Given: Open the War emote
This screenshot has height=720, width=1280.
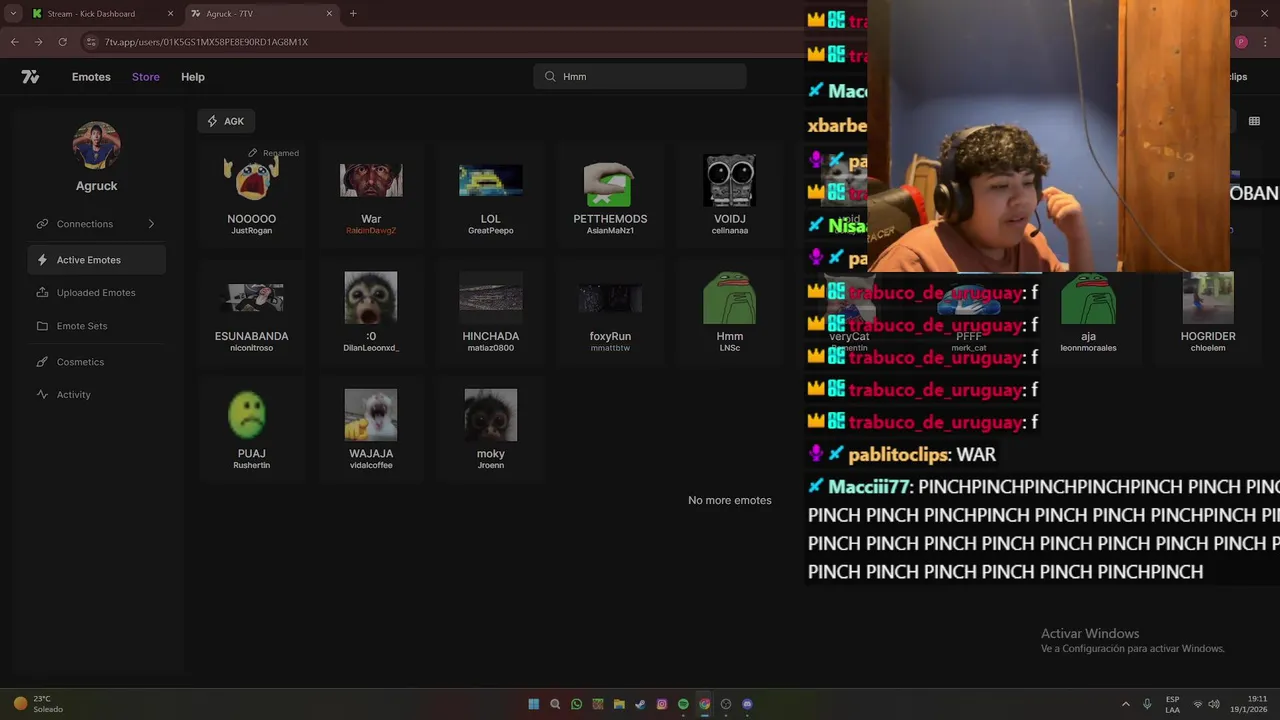Looking at the screenshot, I should coord(371,193).
